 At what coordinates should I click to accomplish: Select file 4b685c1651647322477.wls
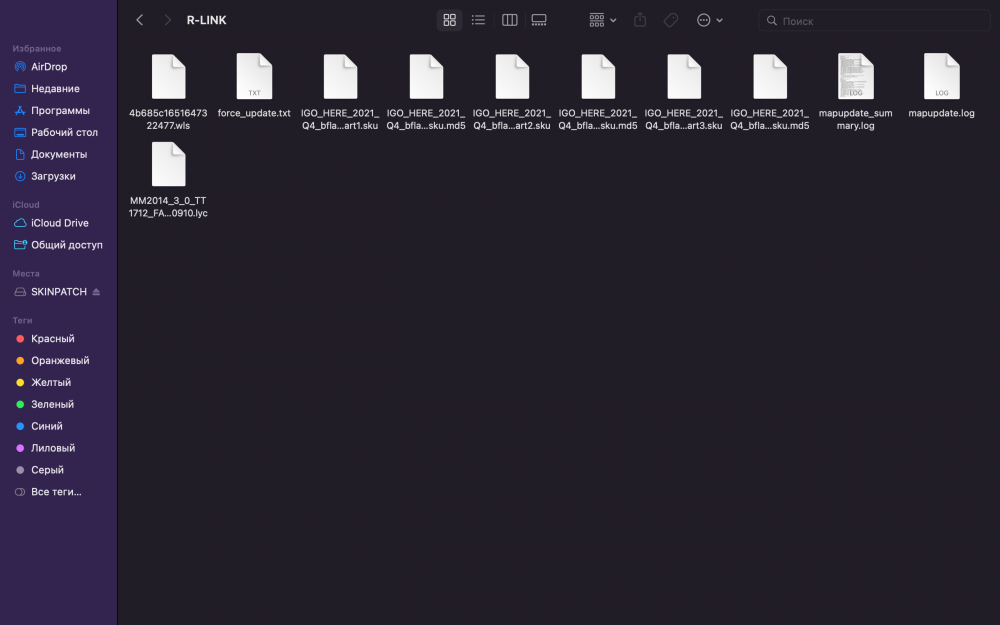[168, 92]
